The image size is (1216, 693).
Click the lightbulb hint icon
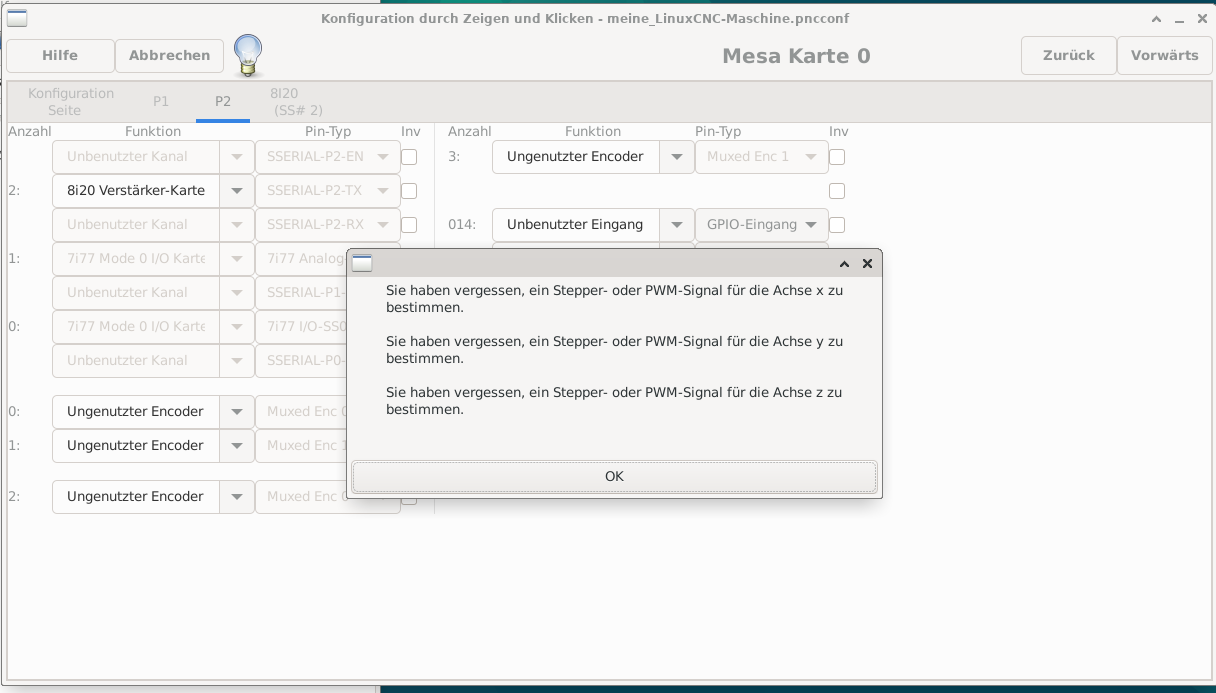pyautogui.click(x=247, y=55)
